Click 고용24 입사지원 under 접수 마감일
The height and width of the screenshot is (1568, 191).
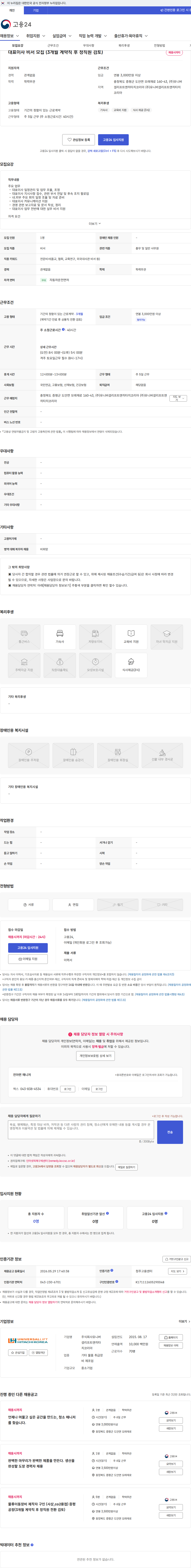tap(28, 948)
